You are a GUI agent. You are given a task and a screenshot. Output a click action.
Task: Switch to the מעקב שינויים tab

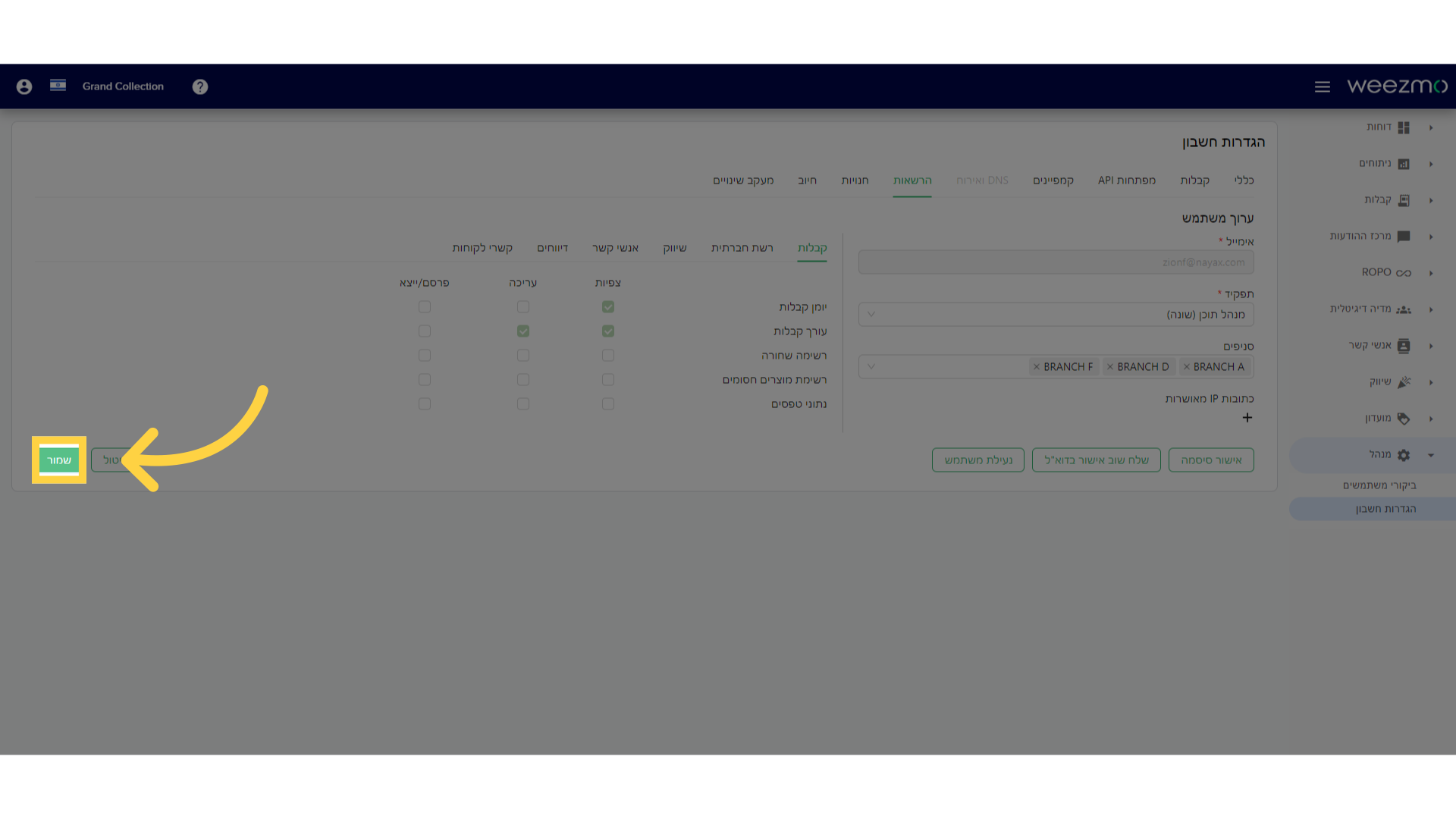pos(743,180)
